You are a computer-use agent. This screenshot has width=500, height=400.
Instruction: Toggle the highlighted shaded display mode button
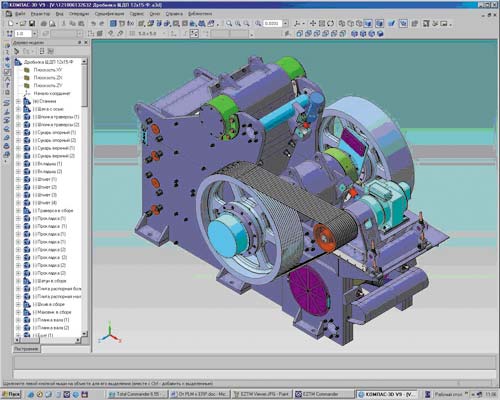click(368, 23)
